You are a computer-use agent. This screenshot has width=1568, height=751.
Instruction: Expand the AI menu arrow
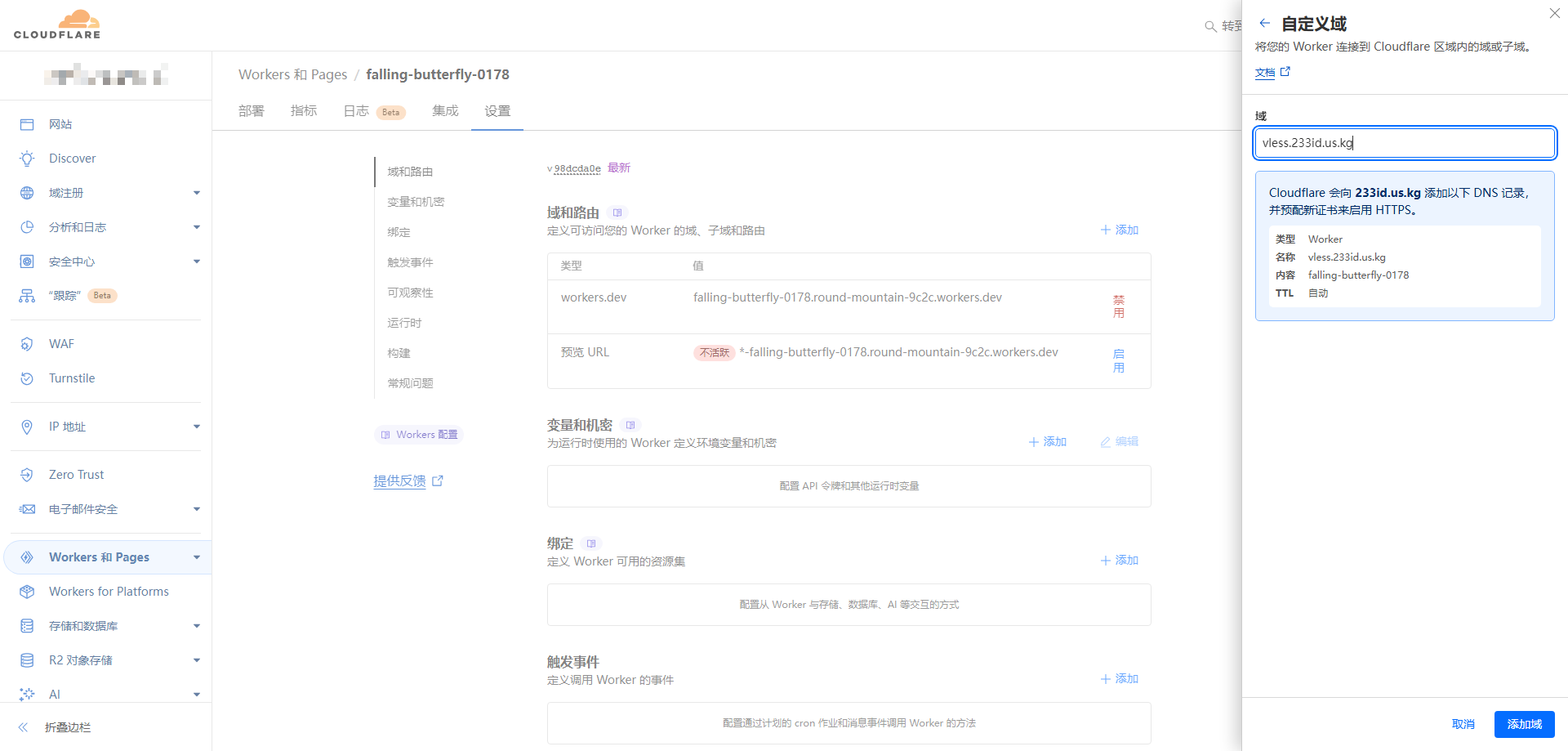pyautogui.click(x=197, y=695)
